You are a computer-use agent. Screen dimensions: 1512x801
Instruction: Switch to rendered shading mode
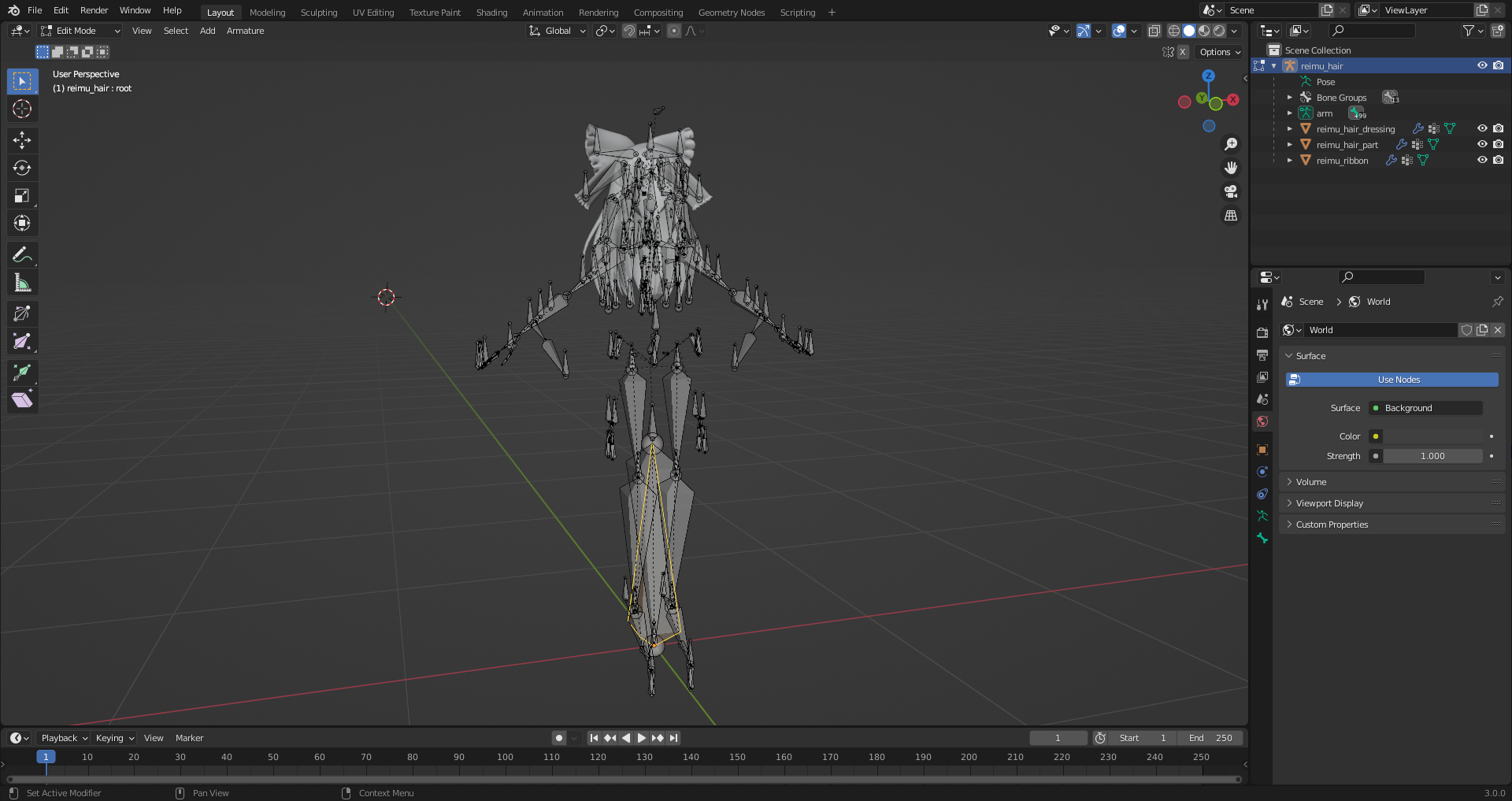click(1219, 31)
